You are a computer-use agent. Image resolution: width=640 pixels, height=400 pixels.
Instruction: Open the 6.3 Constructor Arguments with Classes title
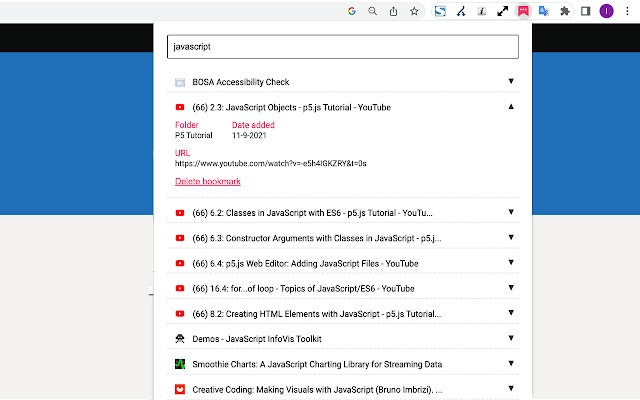(x=317, y=238)
